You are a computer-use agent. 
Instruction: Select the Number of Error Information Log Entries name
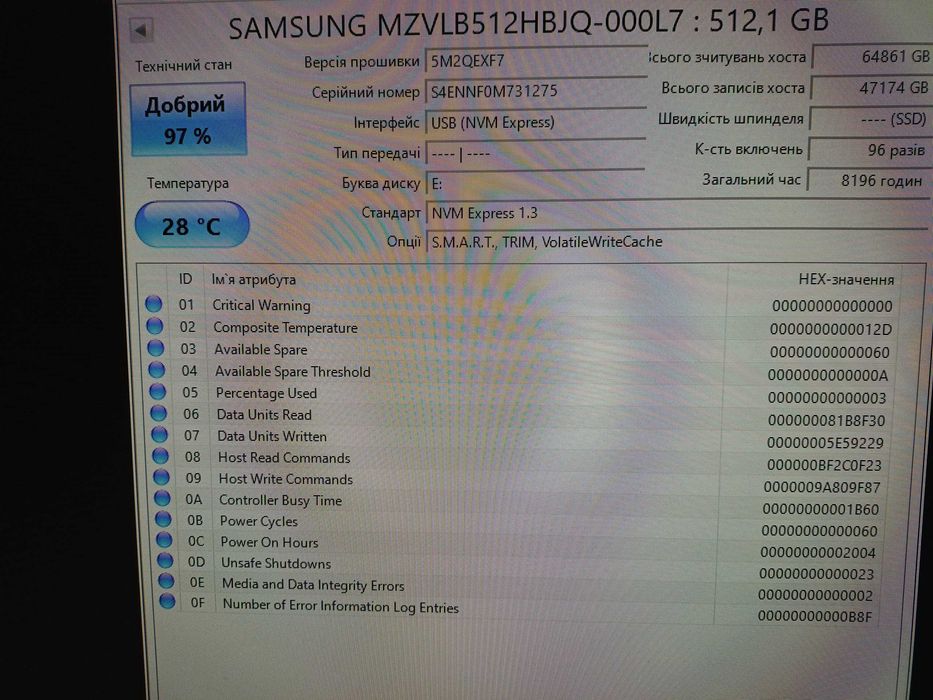341,606
